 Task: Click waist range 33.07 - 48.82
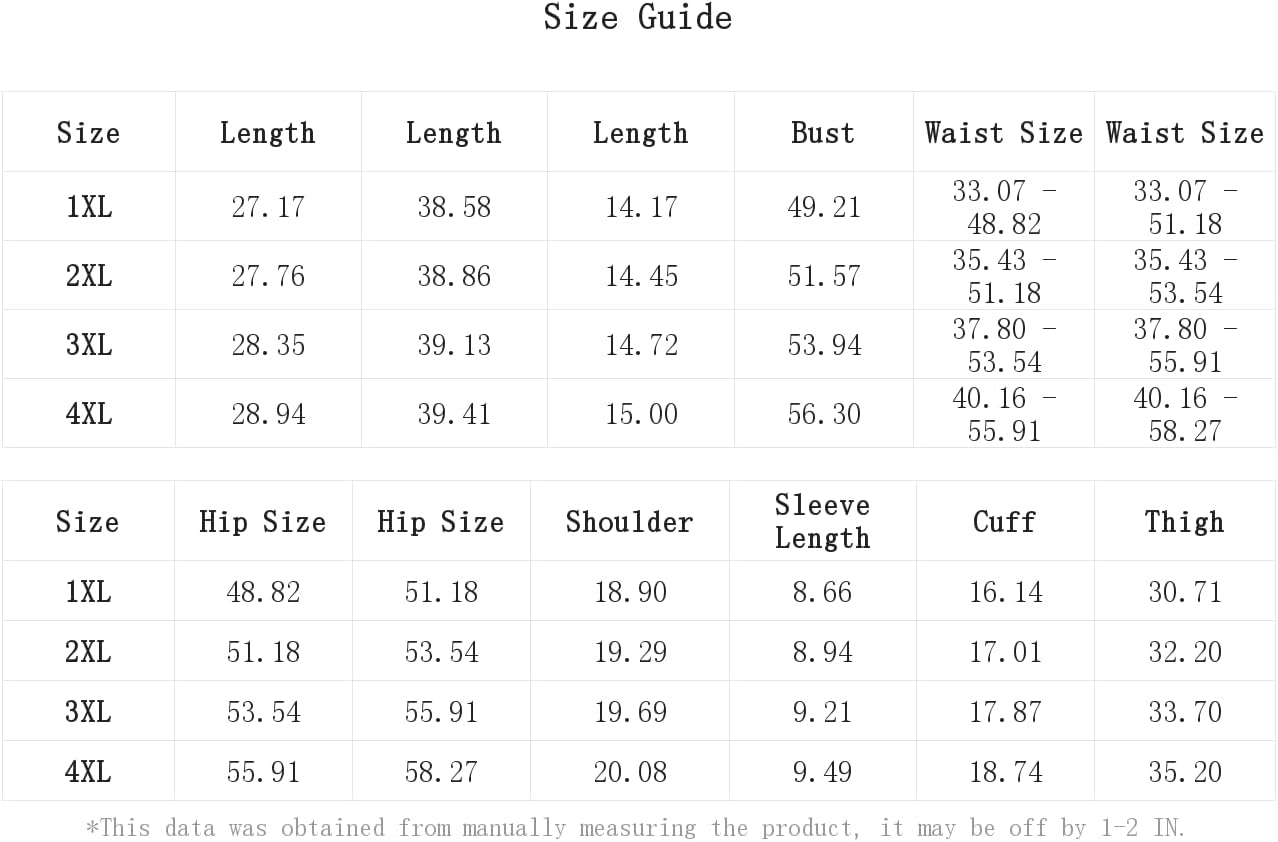coord(1004,207)
